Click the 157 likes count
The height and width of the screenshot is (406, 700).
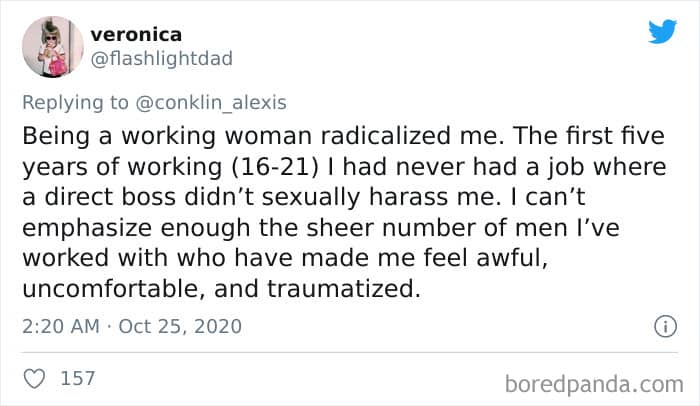(78, 378)
